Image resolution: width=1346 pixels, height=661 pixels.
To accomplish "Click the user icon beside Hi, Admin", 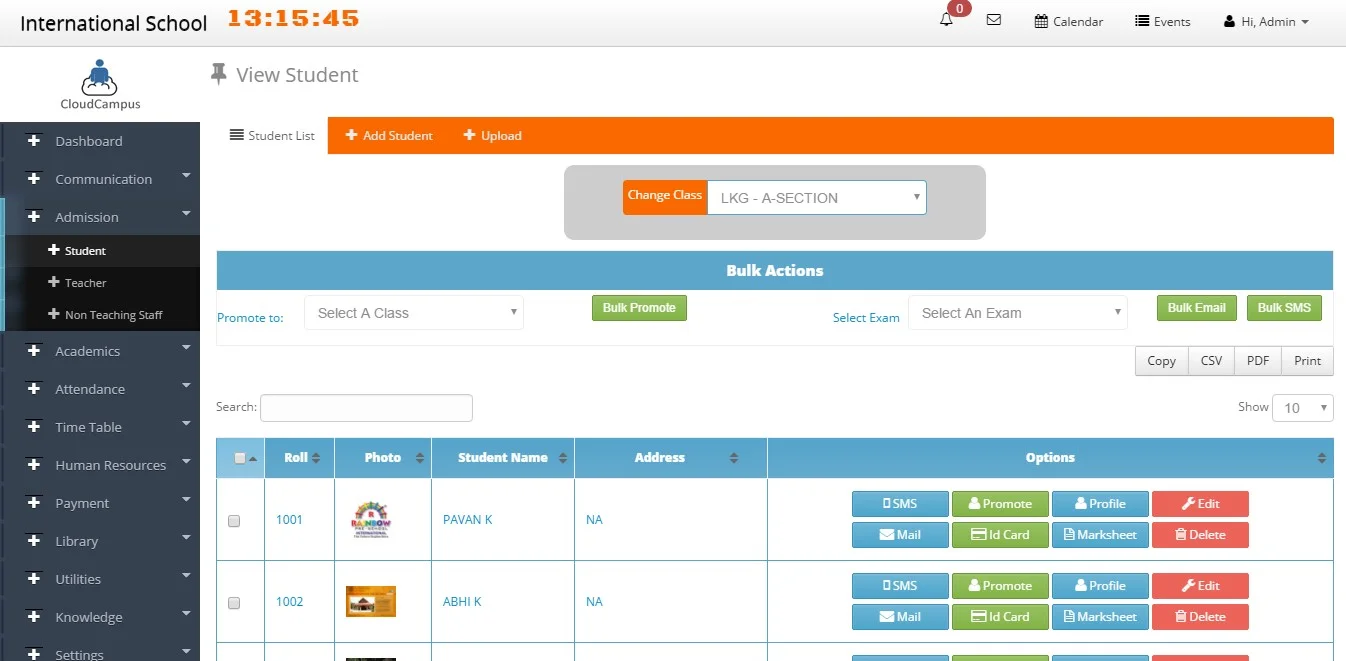I will point(1229,21).
